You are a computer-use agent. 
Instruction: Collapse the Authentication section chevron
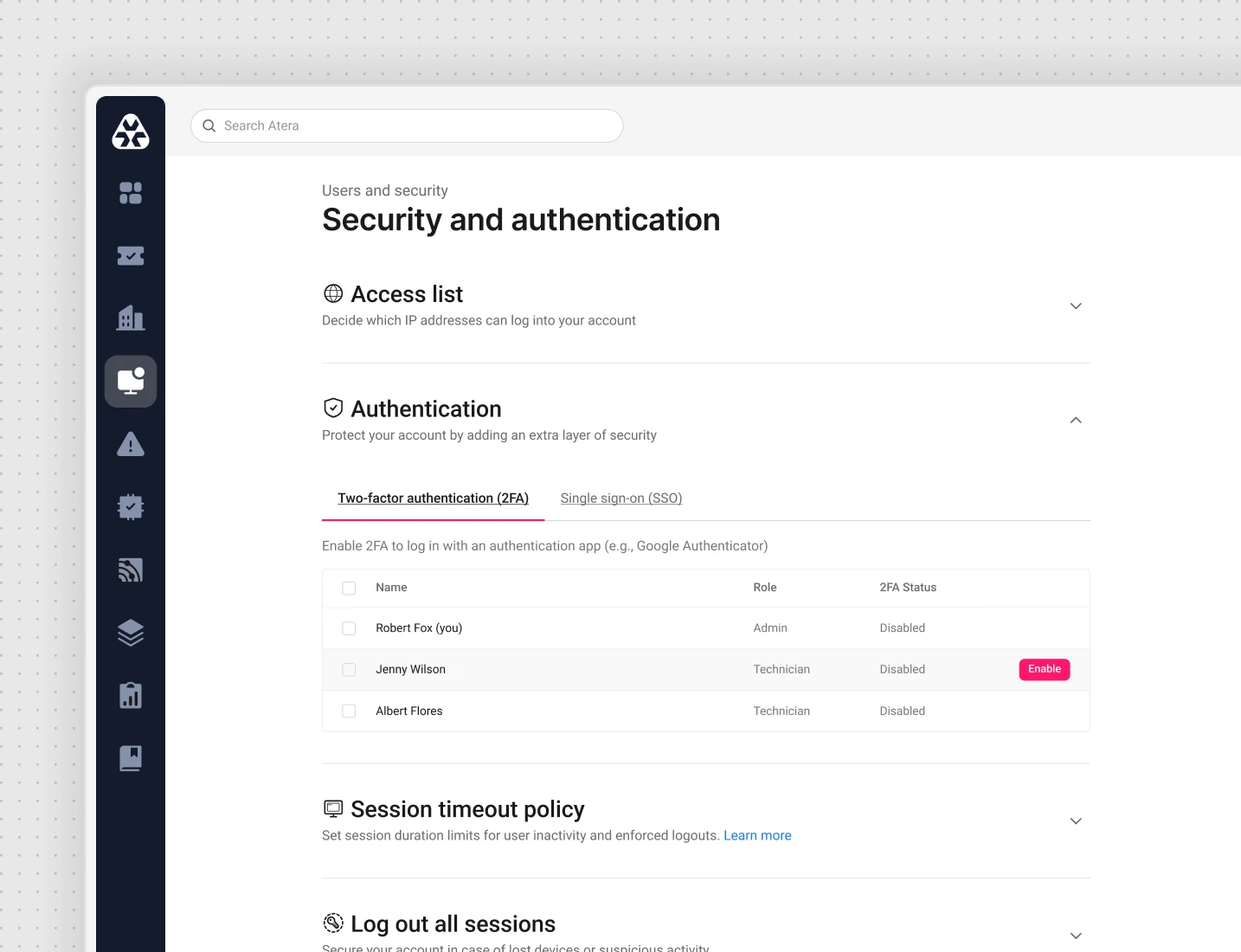[1076, 420]
